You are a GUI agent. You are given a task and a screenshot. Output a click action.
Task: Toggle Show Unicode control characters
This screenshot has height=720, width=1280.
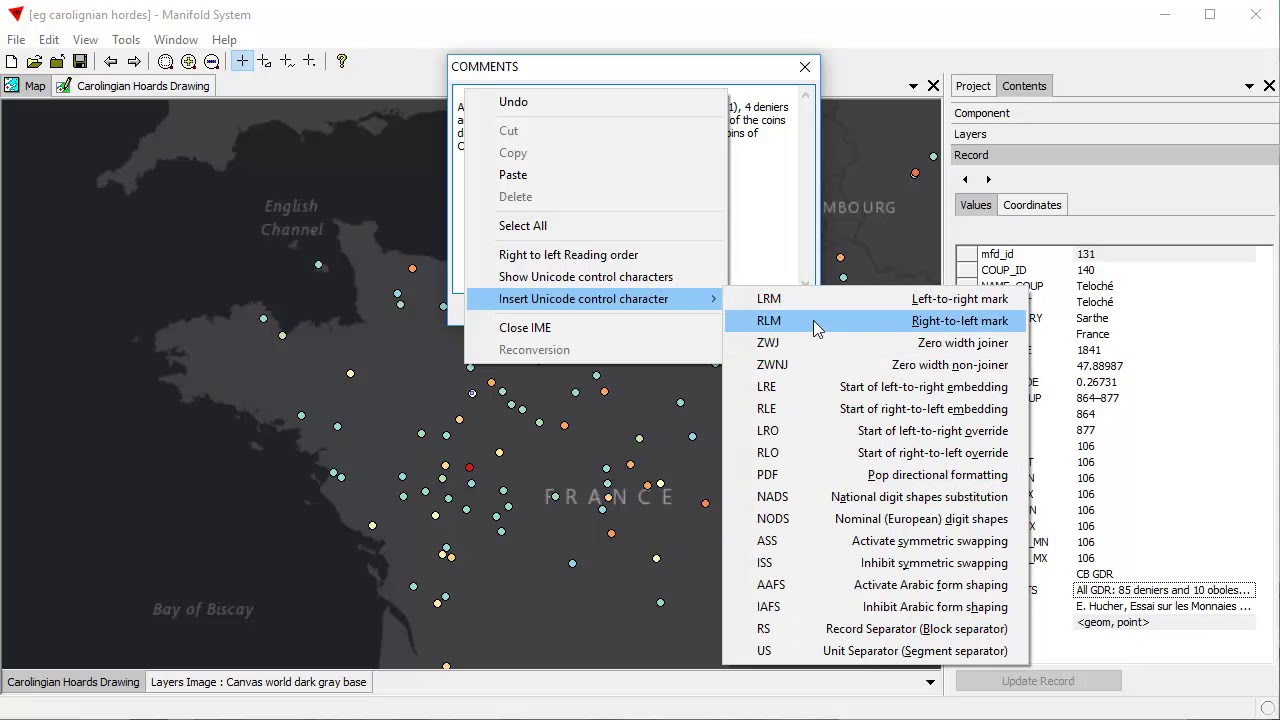tap(596, 277)
